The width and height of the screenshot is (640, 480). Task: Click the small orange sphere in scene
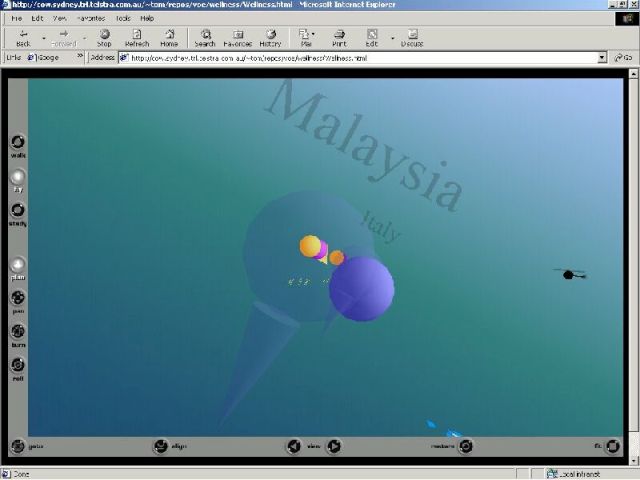coord(337,258)
